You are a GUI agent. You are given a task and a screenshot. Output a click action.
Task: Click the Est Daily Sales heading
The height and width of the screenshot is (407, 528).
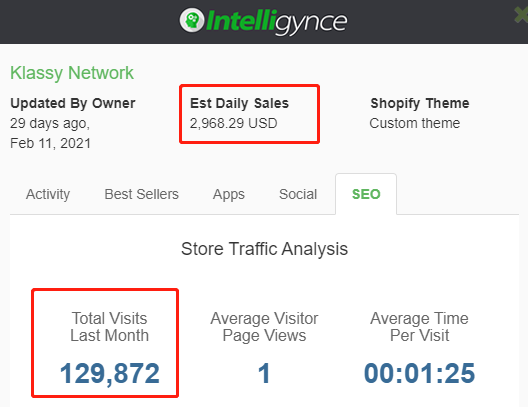(x=239, y=103)
